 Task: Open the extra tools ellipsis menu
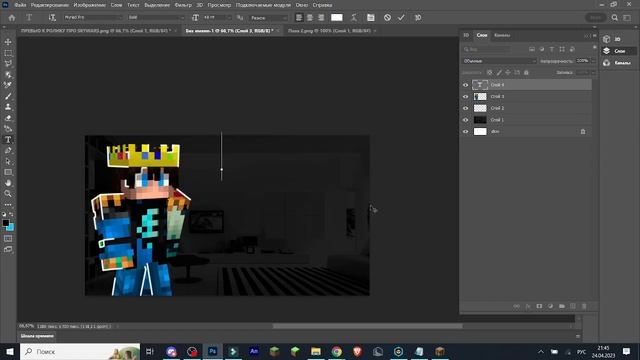pos(8,204)
